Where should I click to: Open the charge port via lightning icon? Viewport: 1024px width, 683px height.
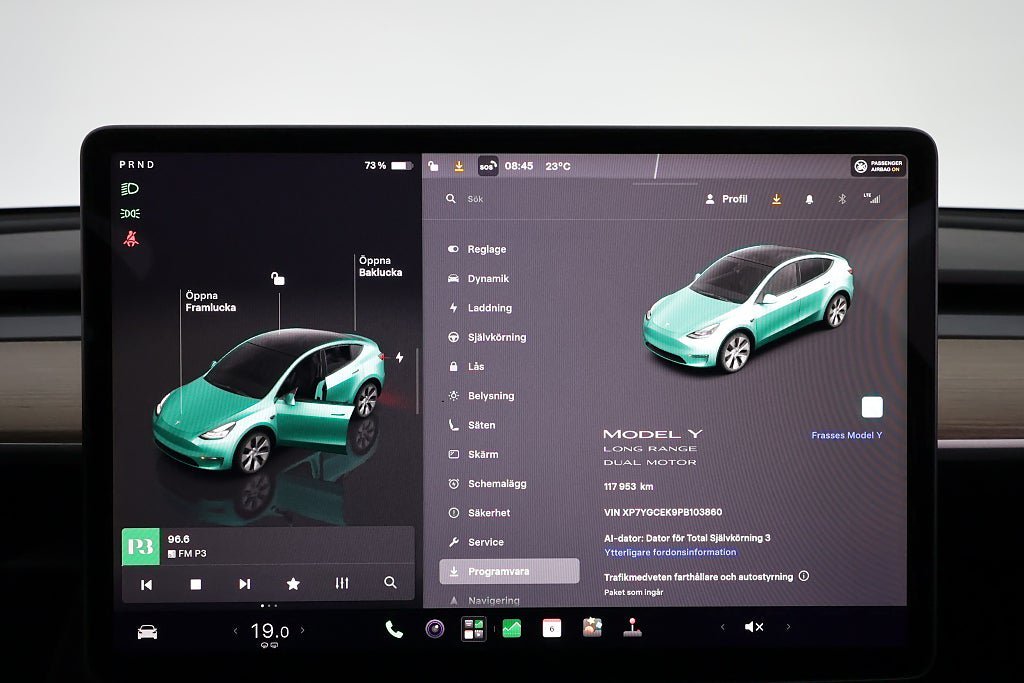point(399,357)
